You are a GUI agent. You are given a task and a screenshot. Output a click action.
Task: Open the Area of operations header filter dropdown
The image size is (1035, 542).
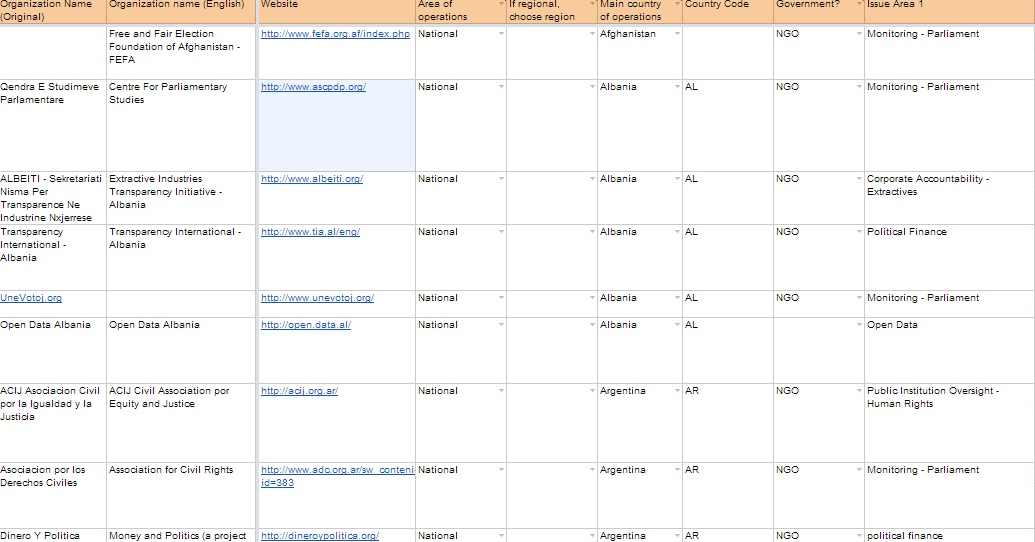[x=501, y=5]
